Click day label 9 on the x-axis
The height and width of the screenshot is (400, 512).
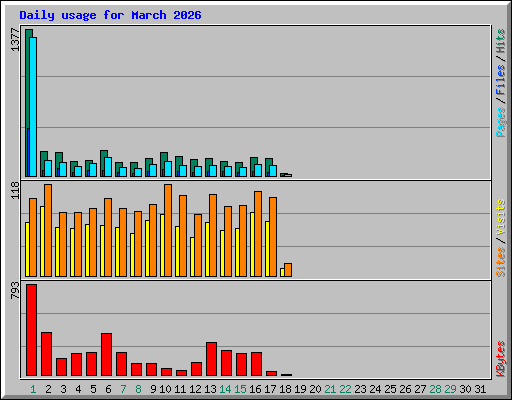[x=153, y=389]
